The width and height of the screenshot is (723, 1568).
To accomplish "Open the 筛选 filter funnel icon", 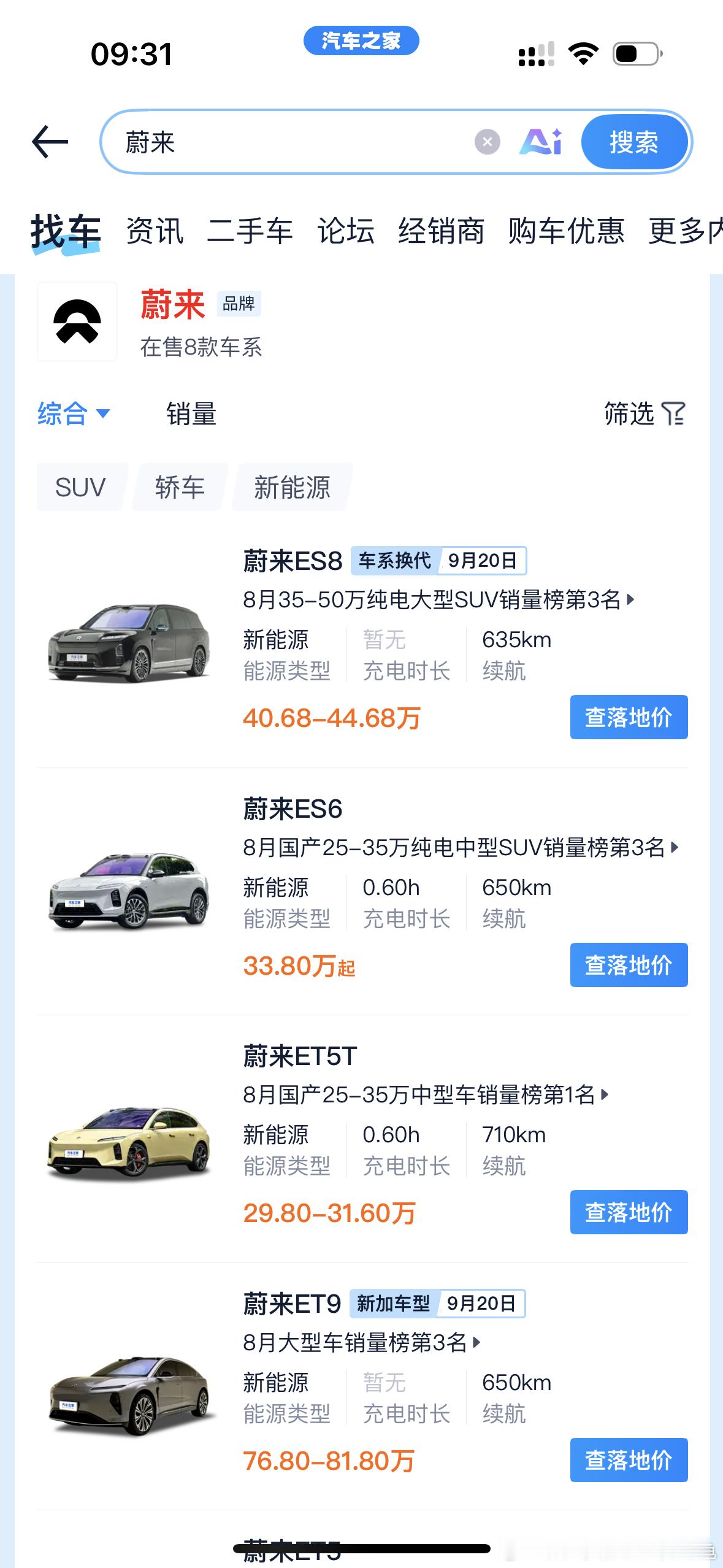I will coord(673,413).
